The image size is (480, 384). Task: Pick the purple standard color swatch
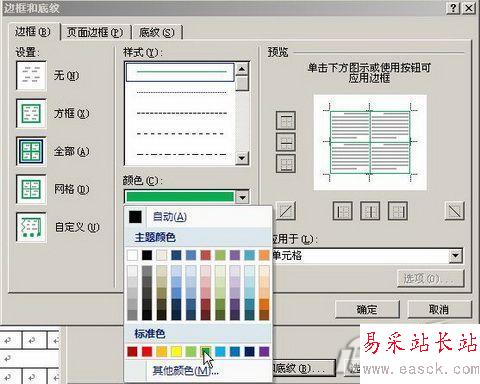tap(264, 351)
